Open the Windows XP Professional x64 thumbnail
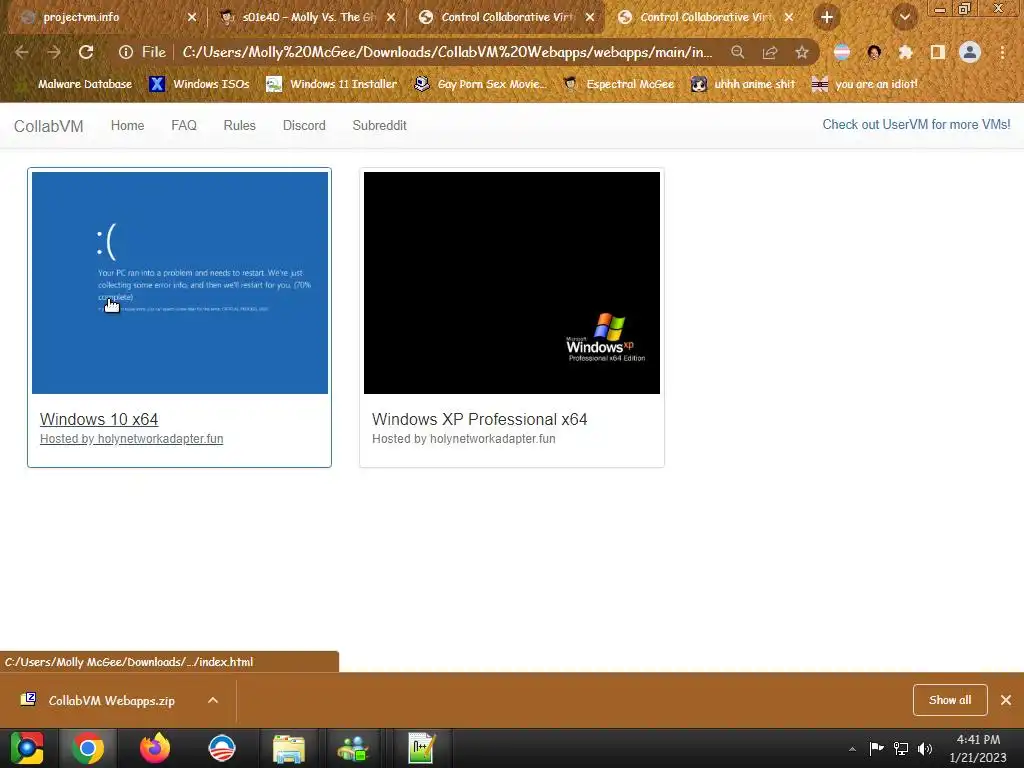This screenshot has height=768, width=1024. point(511,283)
